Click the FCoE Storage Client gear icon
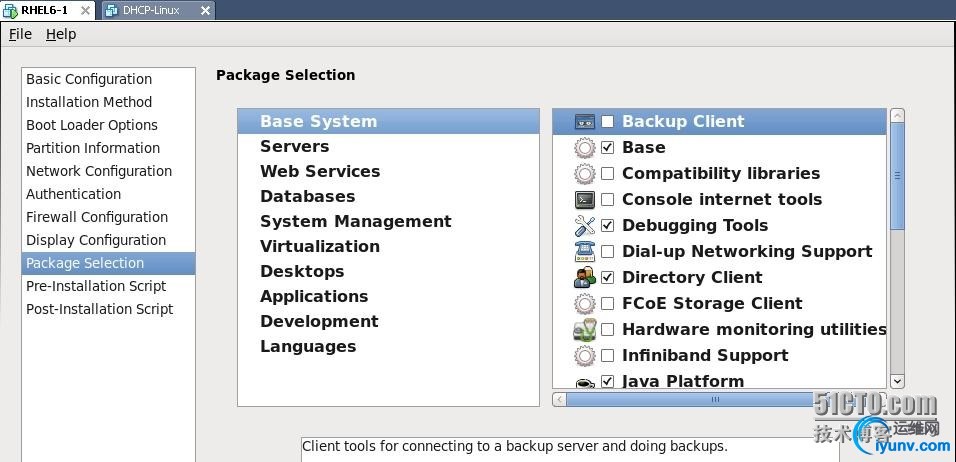This screenshot has height=462, width=956. 585,304
